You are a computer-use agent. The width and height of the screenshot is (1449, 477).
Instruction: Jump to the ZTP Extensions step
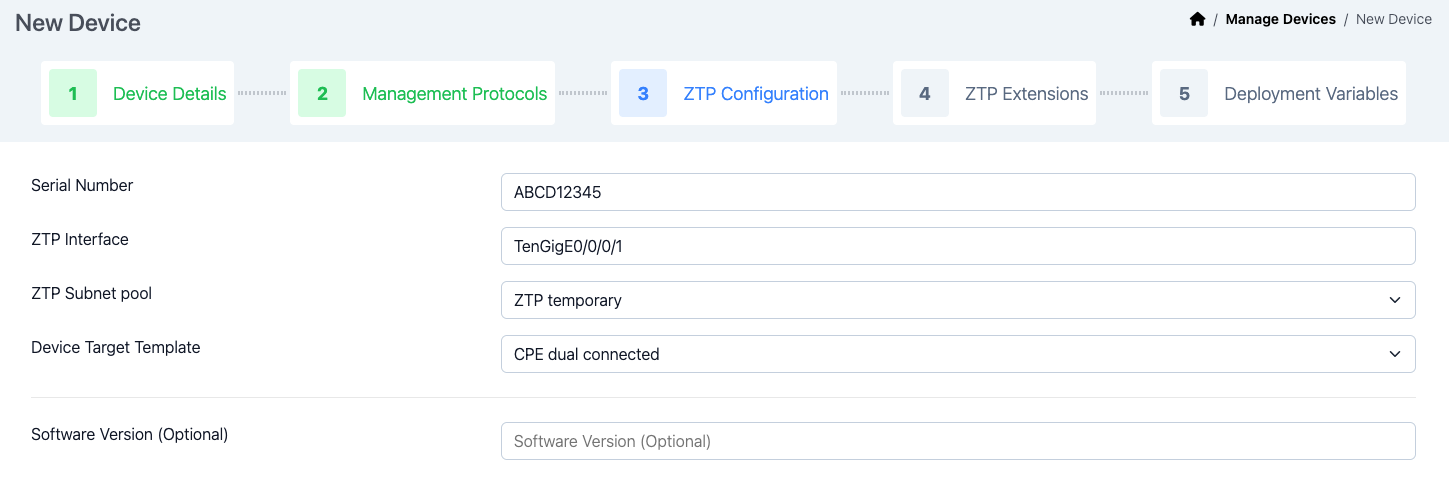(x=1026, y=94)
